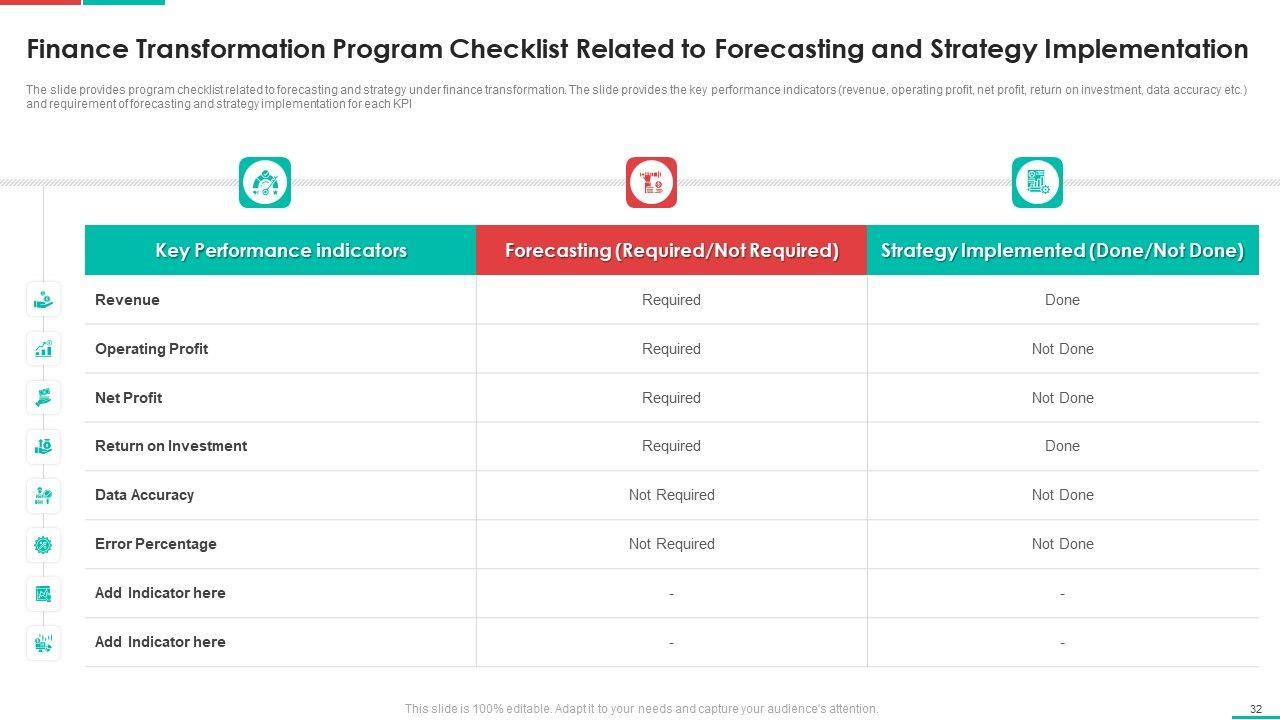
Task: Click the icon beside the last Add Indicator row
Action: point(43,642)
